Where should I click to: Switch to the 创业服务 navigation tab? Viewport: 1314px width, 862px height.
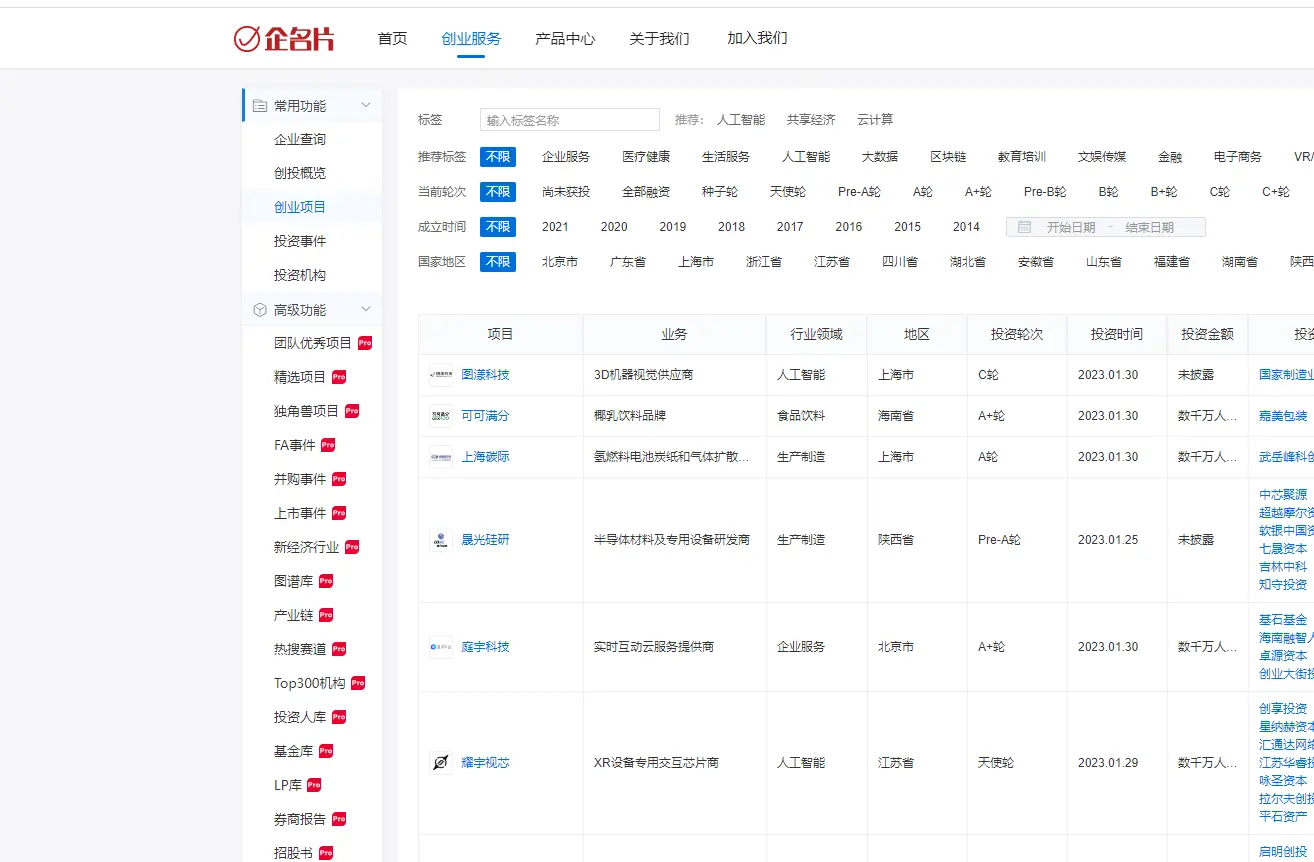pos(471,37)
